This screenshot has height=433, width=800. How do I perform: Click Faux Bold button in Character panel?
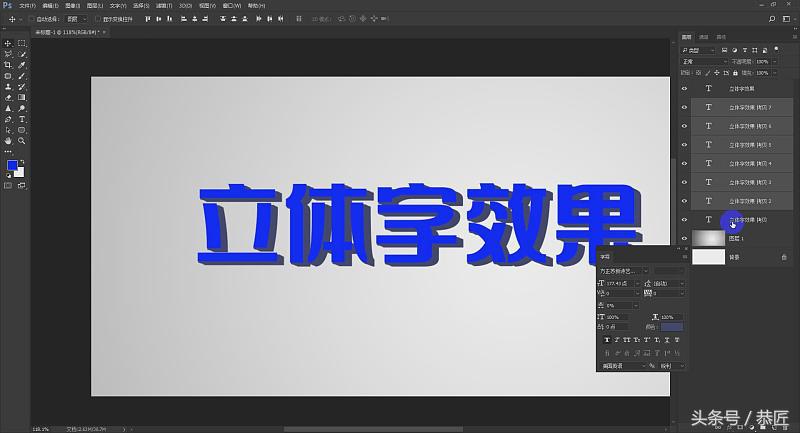point(607,340)
